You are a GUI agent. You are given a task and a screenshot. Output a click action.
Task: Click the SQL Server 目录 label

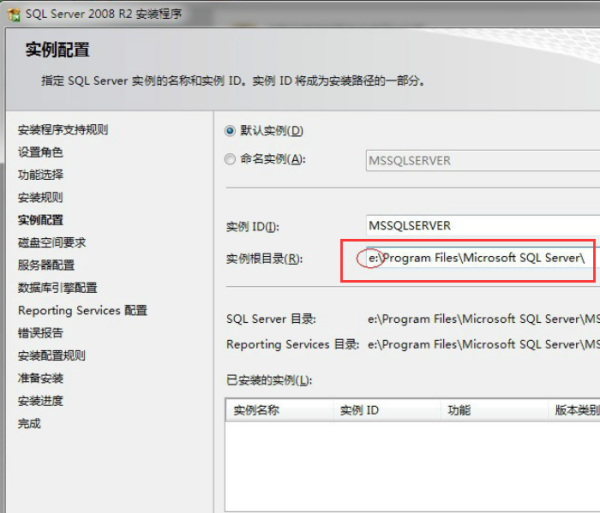click(x=271, y=319)
